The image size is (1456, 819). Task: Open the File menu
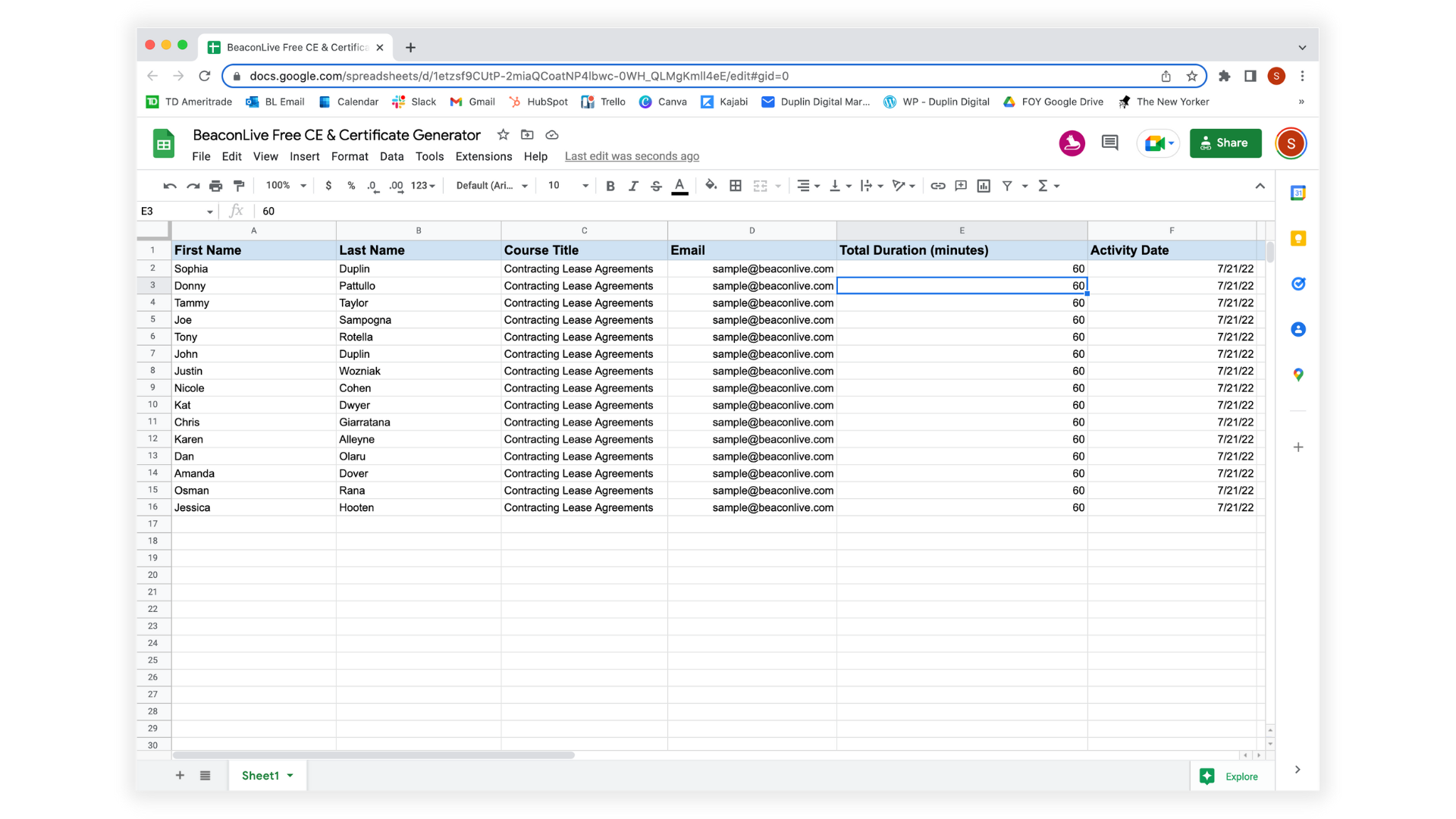click(x=201, y=156)
